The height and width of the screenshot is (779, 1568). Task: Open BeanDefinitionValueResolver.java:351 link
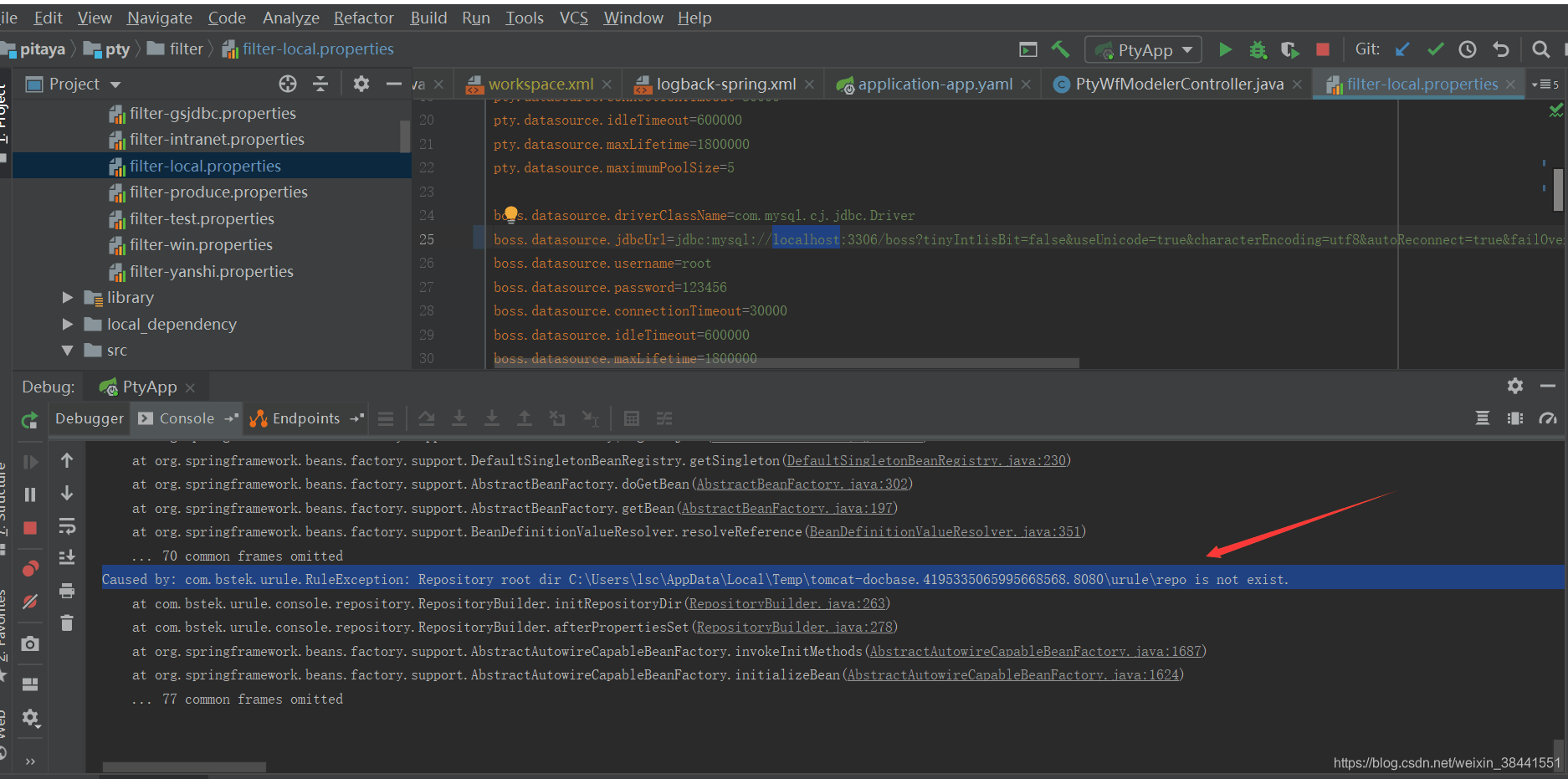coord(945,531)
